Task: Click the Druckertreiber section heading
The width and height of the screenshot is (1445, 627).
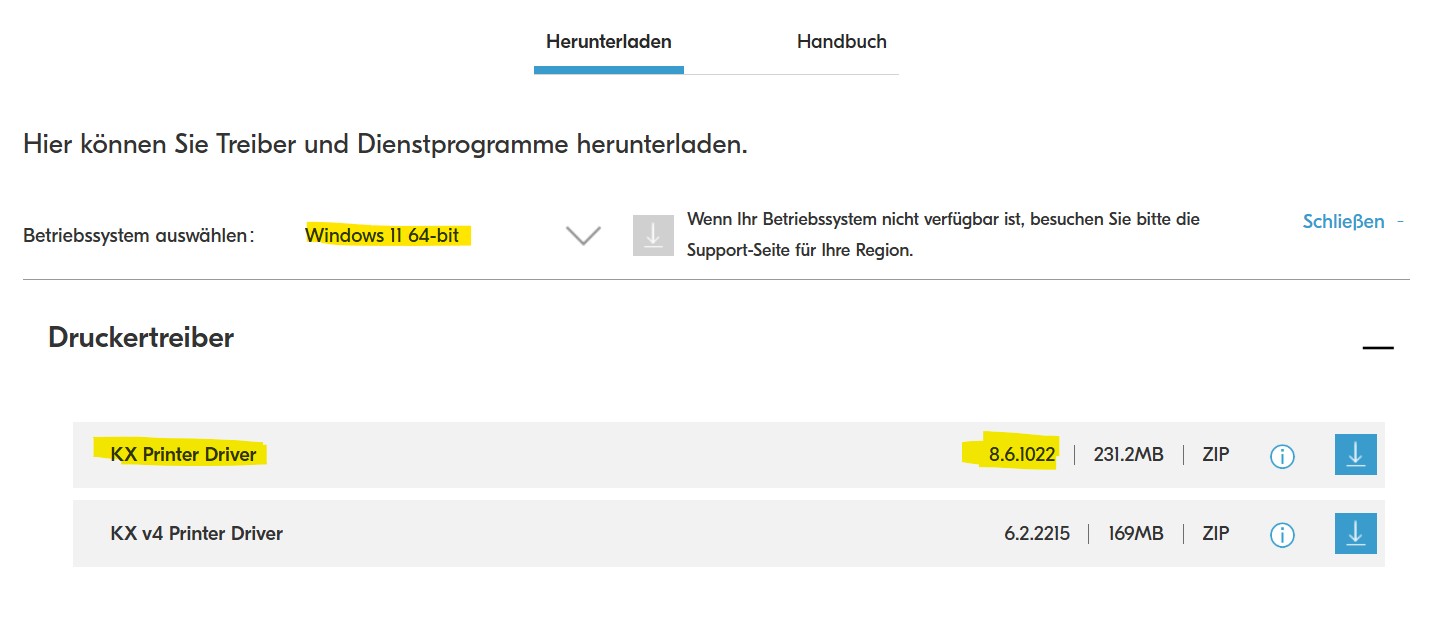Action: [x=141, y=338]
